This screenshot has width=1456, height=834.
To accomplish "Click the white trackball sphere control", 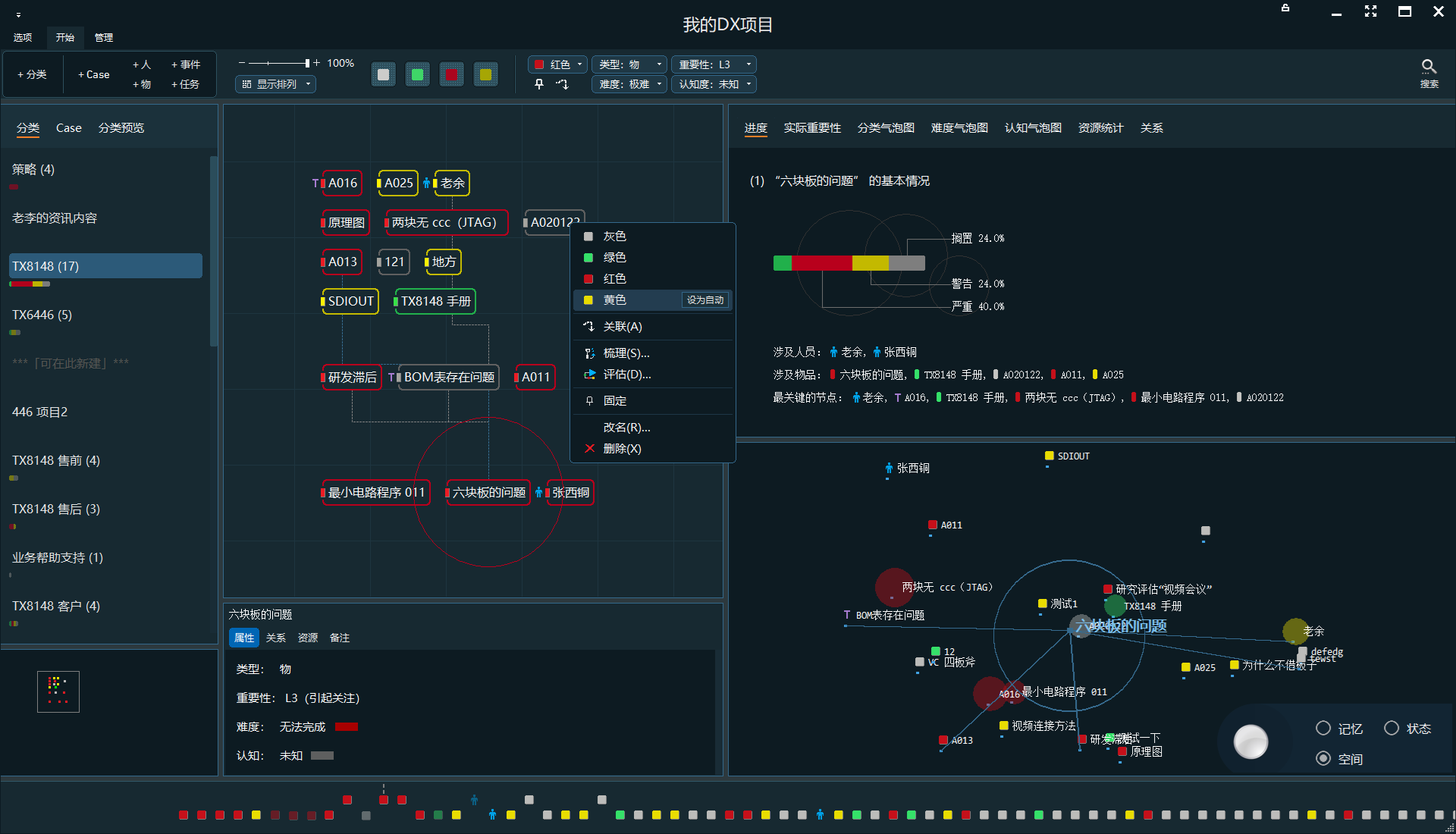I will pos(1251,742).
